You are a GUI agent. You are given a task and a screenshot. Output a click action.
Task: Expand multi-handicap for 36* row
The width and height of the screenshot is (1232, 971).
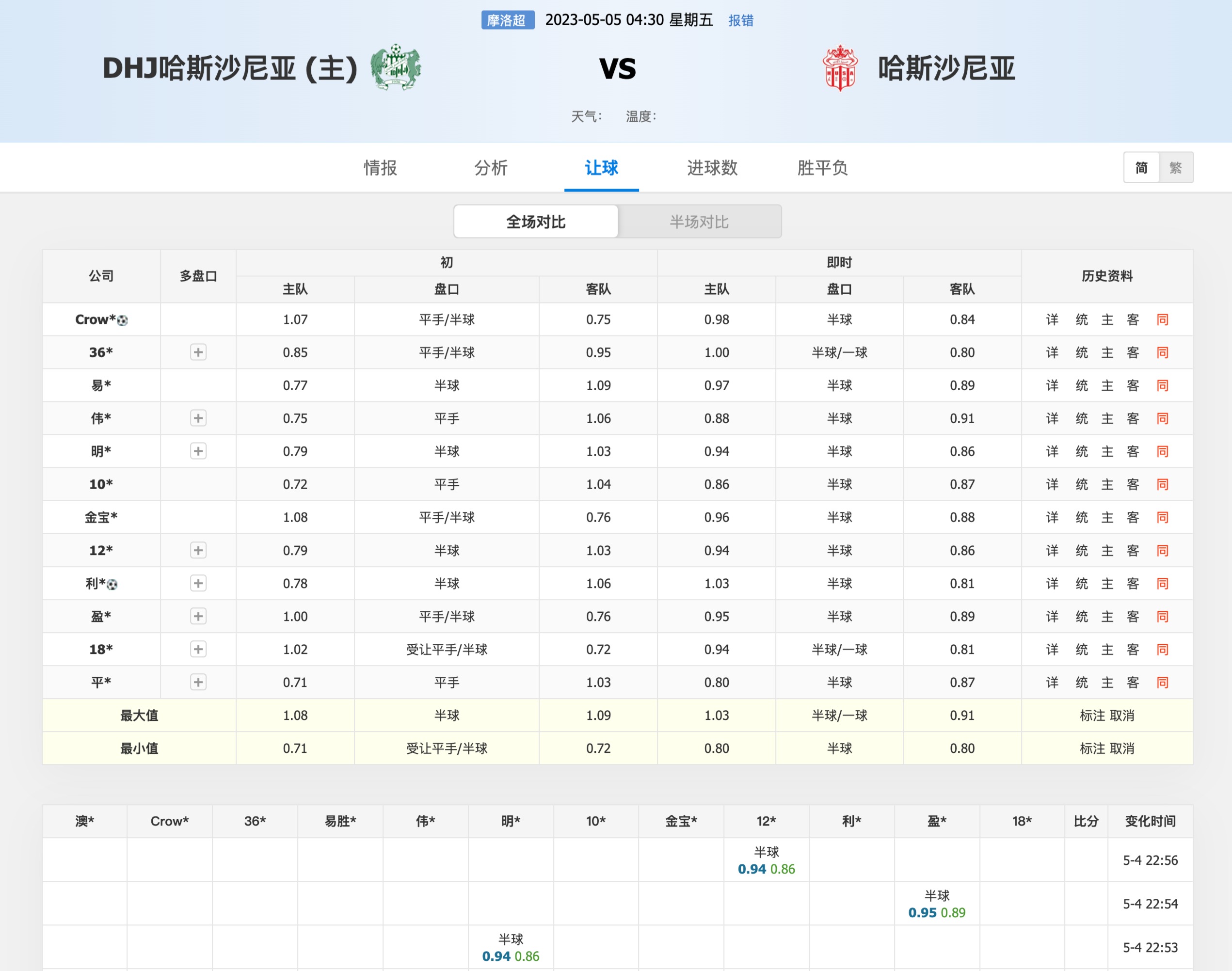click(198, 352)
